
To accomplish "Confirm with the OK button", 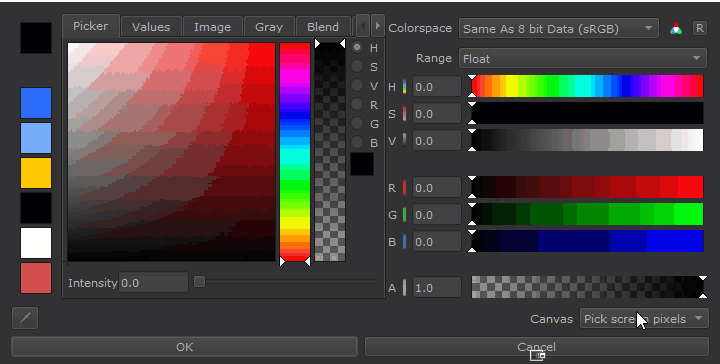I will 185,347.
